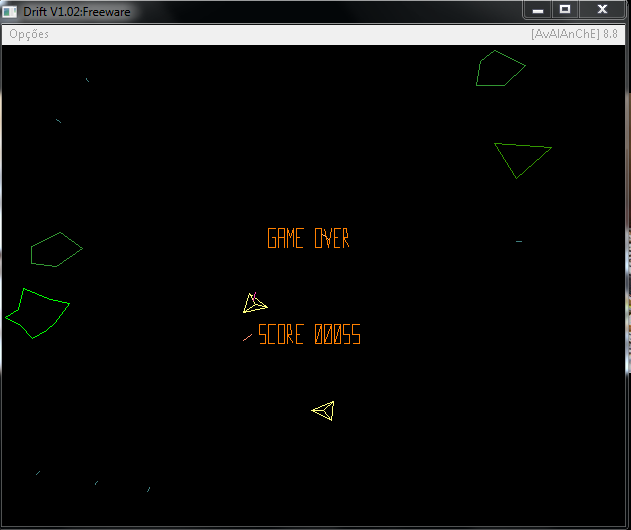The image size is (631, 530).
Task: Minimize the Drift window
Action: pyautogui.click(x=538, y=10)
